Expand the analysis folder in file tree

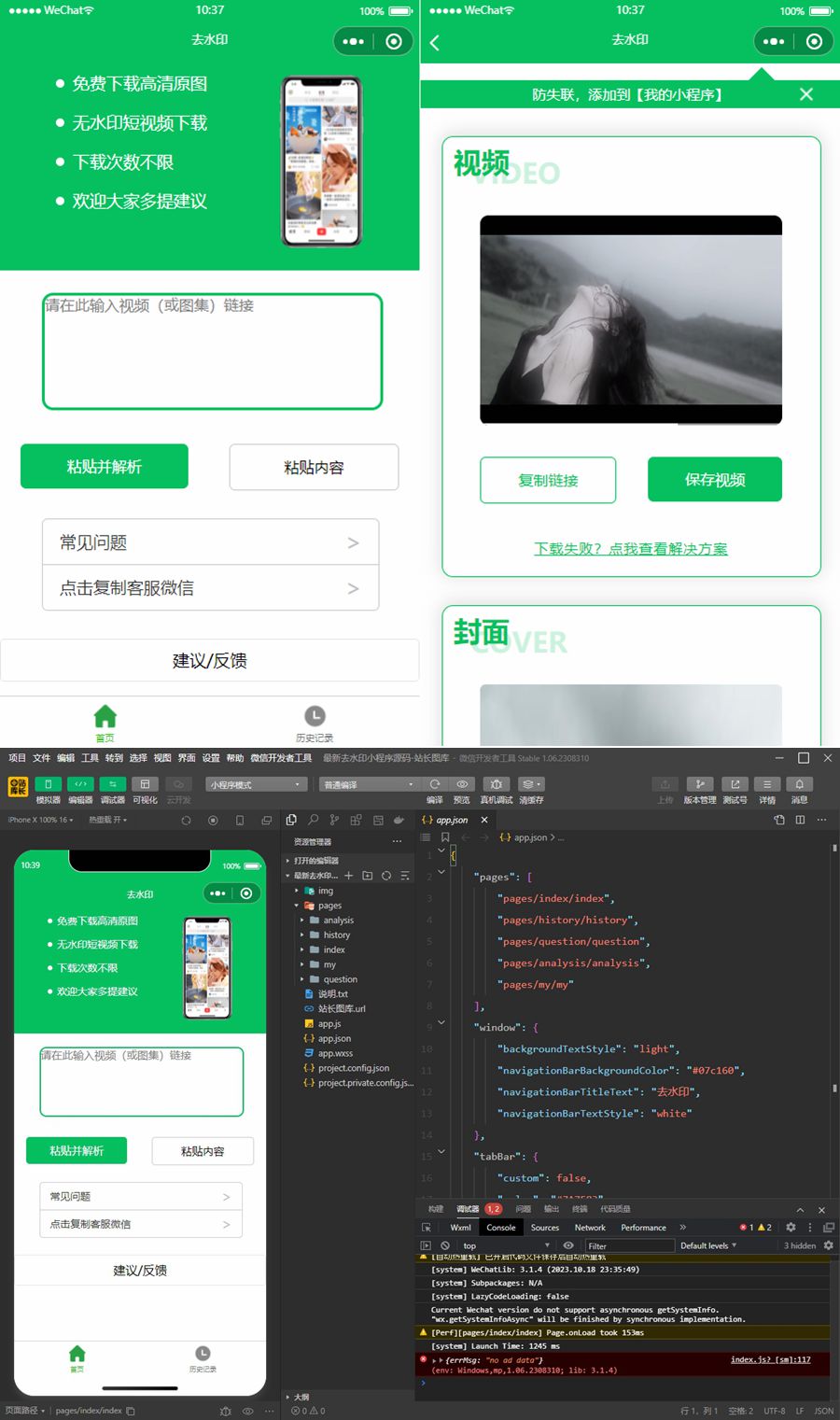point(337,920)
